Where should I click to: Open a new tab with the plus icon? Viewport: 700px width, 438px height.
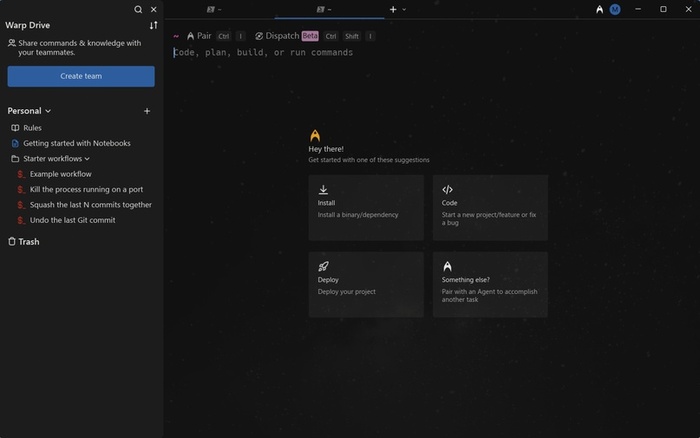tap(393, 9)
